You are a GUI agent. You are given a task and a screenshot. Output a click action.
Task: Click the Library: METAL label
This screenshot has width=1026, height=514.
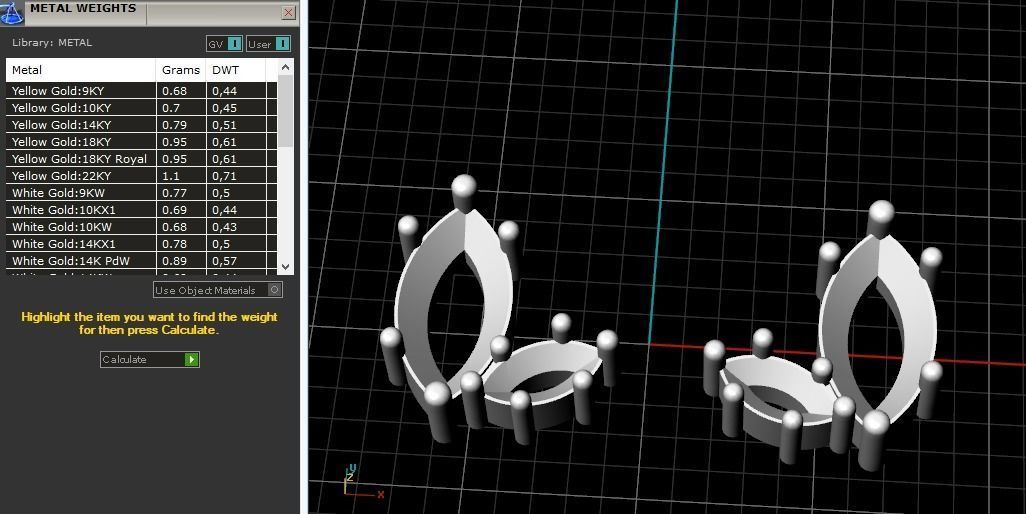click(x=52, y=43)
